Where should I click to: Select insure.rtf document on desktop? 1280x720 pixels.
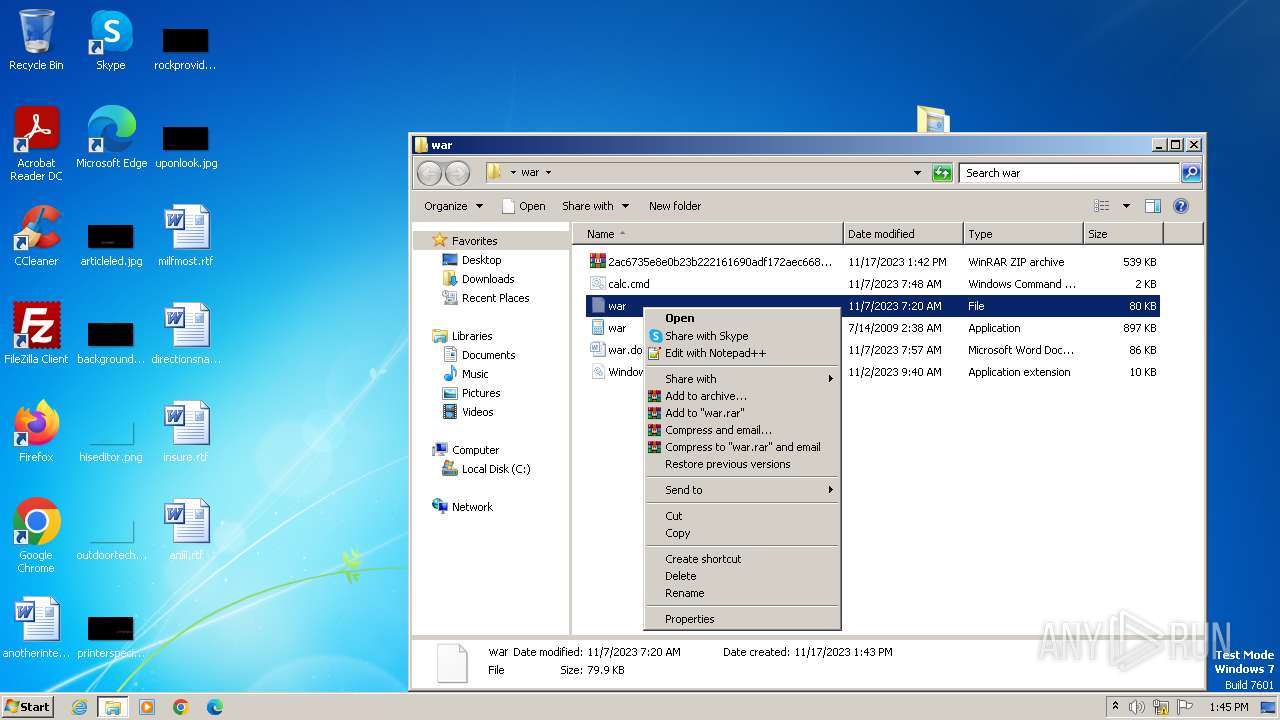186,432
